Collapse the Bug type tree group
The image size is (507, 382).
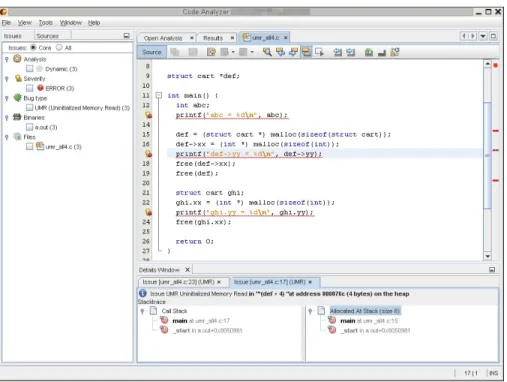(7, 98)
